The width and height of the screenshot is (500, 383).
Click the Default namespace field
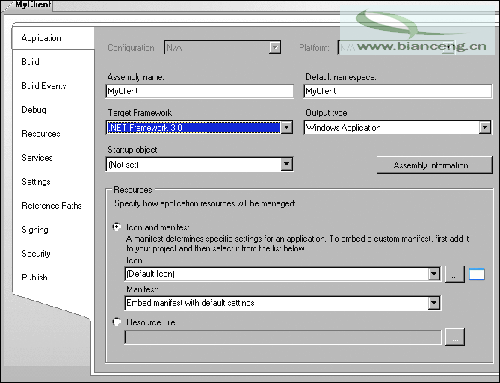pos(398,91)
